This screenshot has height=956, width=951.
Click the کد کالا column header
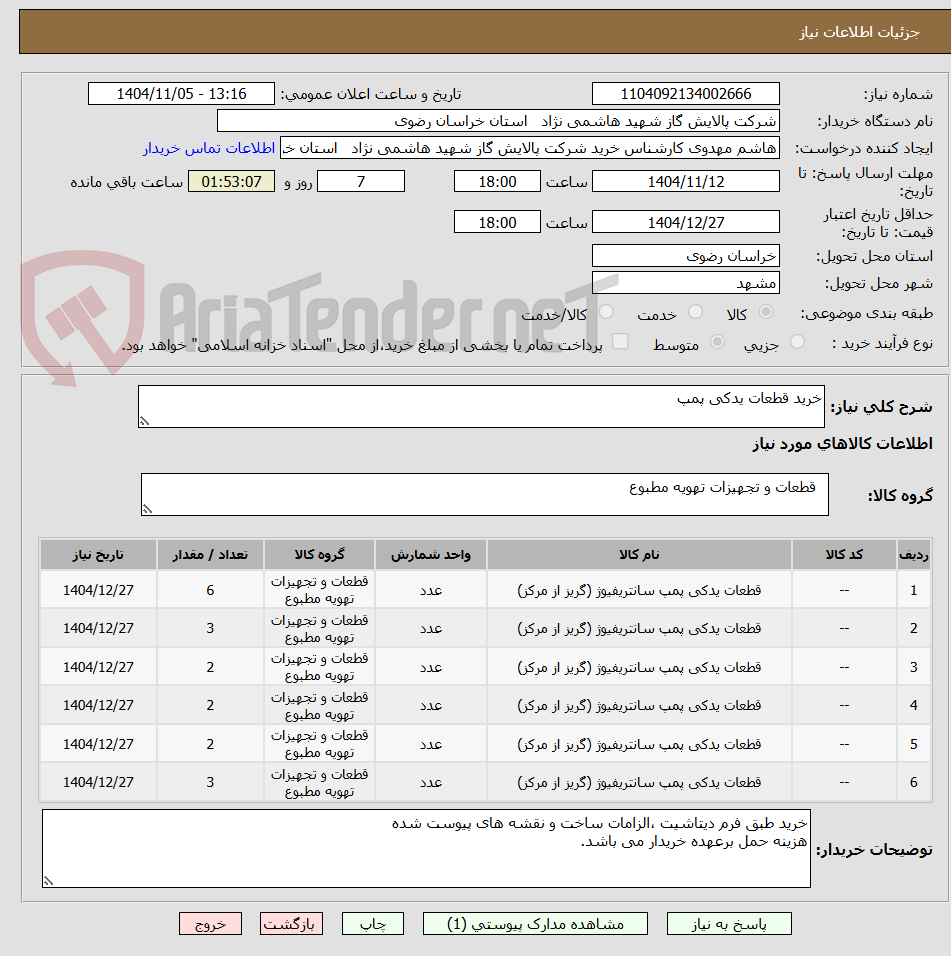pos(844,555)
